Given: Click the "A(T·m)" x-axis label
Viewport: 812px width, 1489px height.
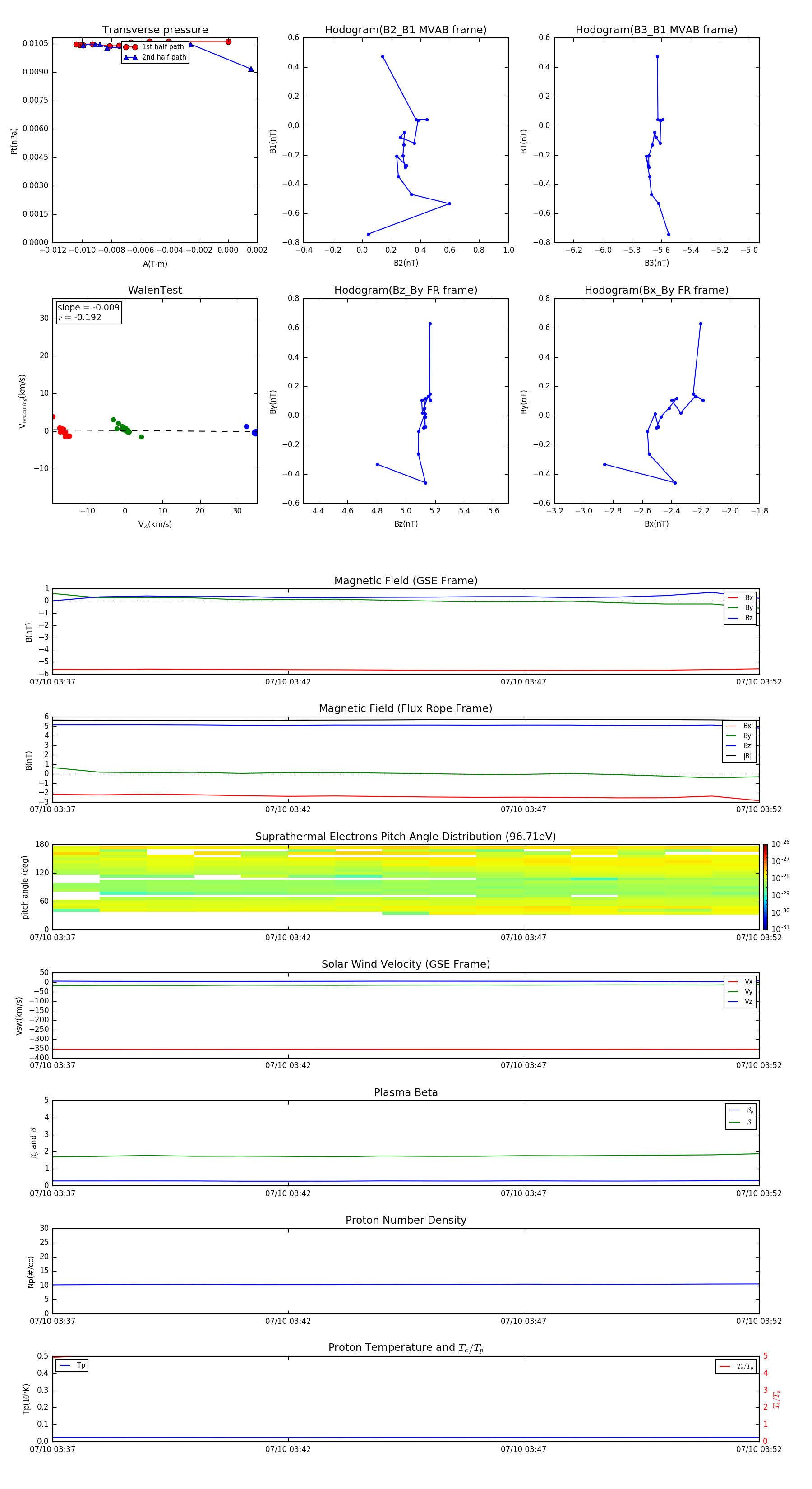Looking at the screenshot, I should tap(155, 264).
